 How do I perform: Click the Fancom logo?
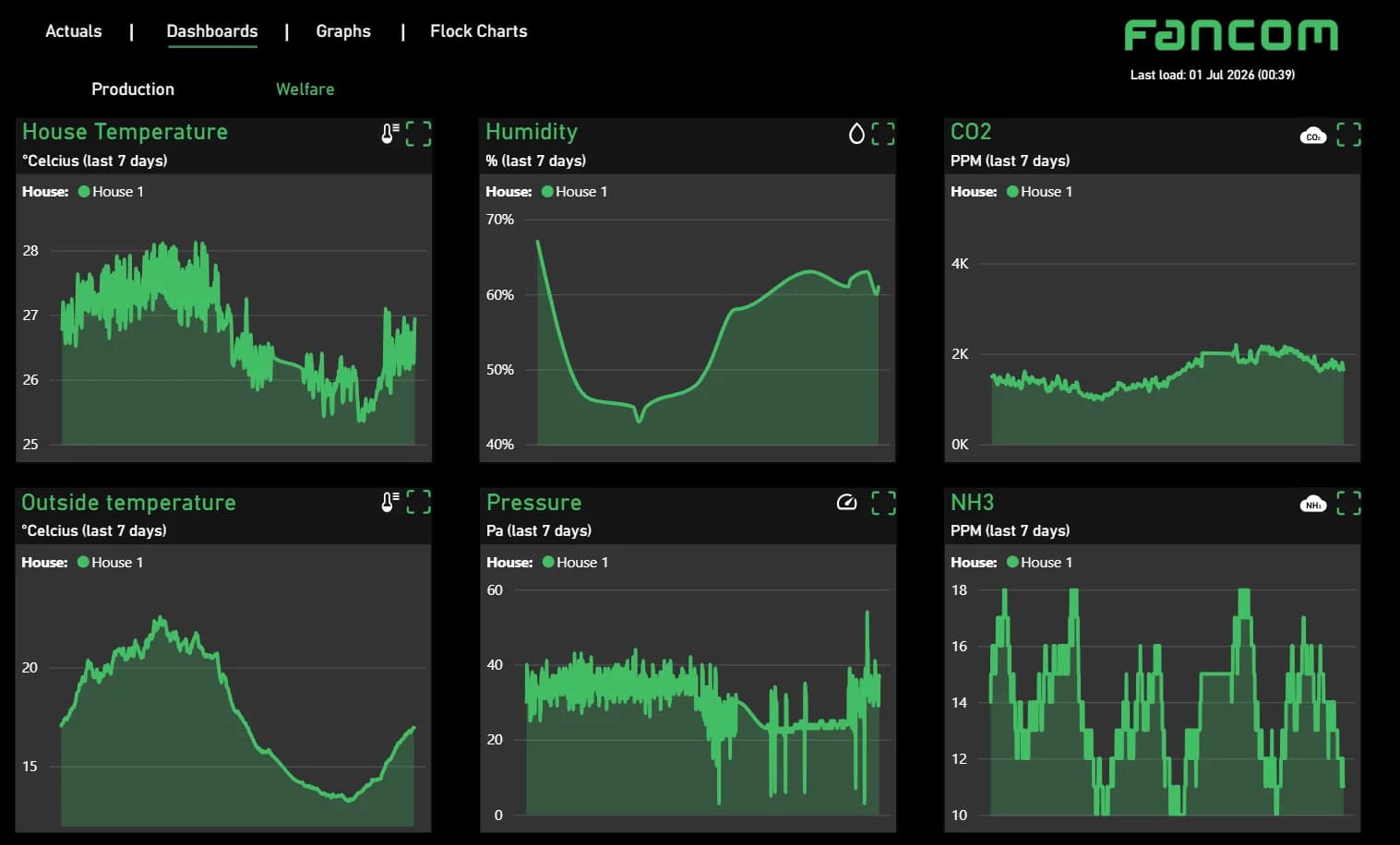coord(1231,36)
